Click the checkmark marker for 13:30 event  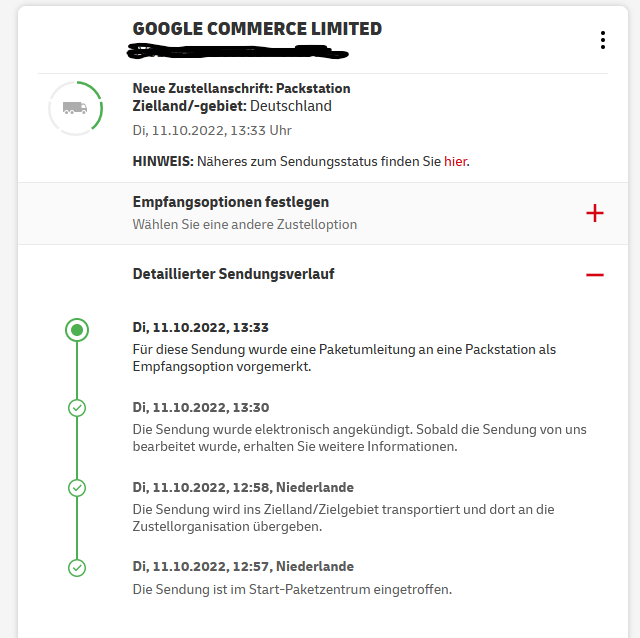tap(77, 408)
